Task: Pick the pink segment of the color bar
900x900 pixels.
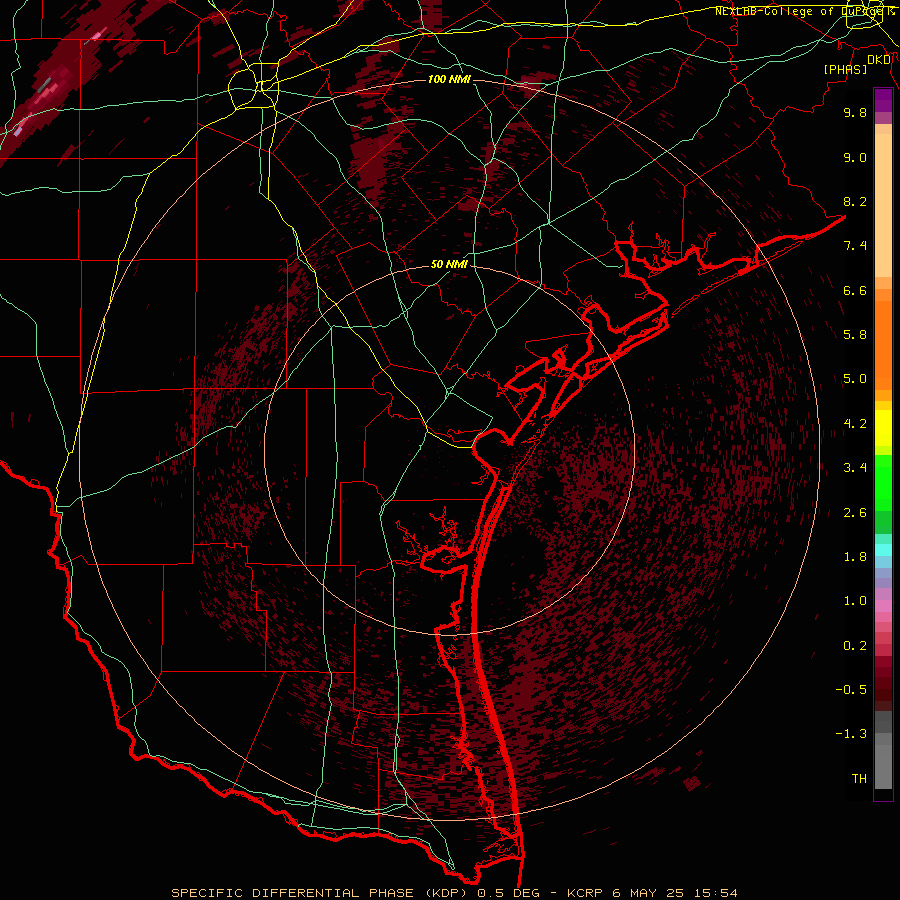Action: coord(883,606)
